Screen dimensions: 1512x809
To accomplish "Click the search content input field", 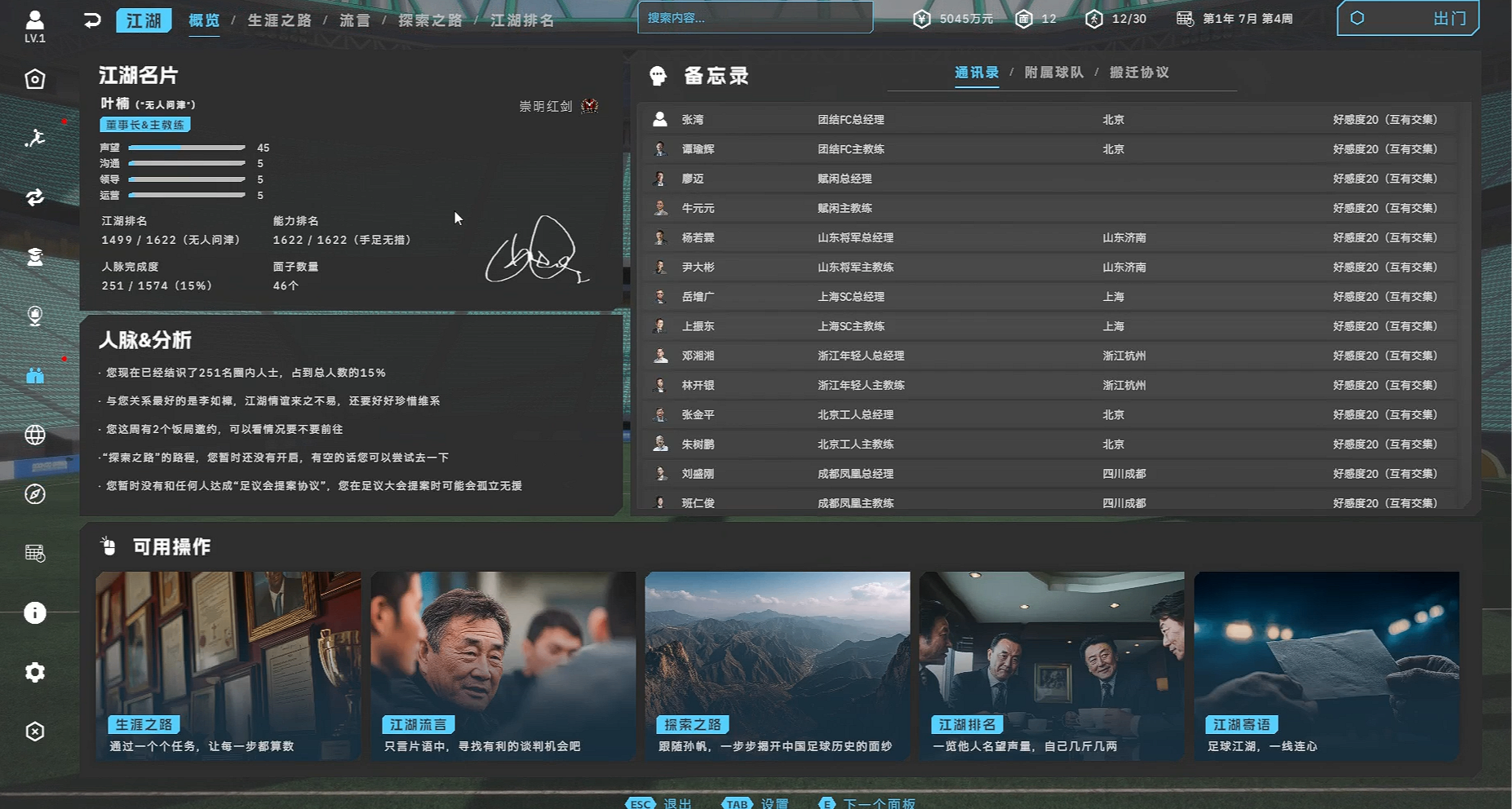I will coord(755,18).
